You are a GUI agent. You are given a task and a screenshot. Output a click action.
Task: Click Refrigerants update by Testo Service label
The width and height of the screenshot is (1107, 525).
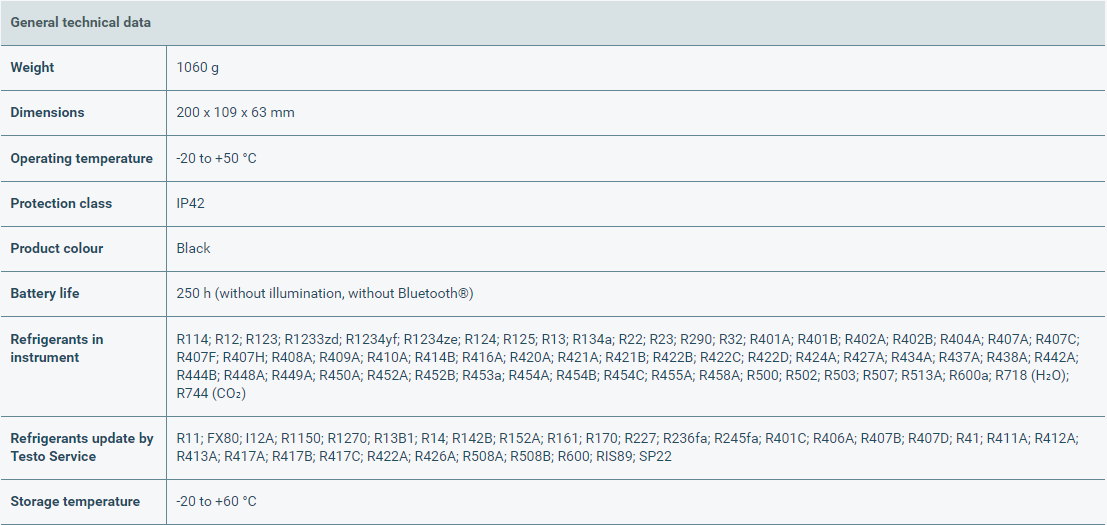pyautogui.click(x=82, y=447)
